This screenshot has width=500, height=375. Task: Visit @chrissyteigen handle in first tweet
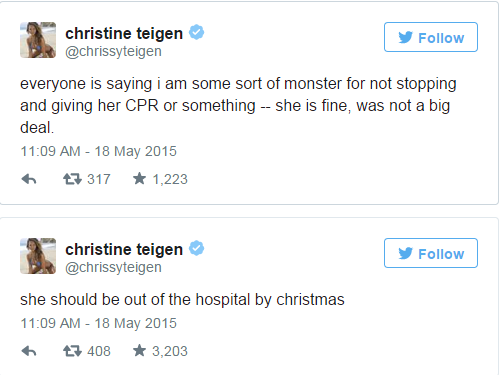[113, 51]
